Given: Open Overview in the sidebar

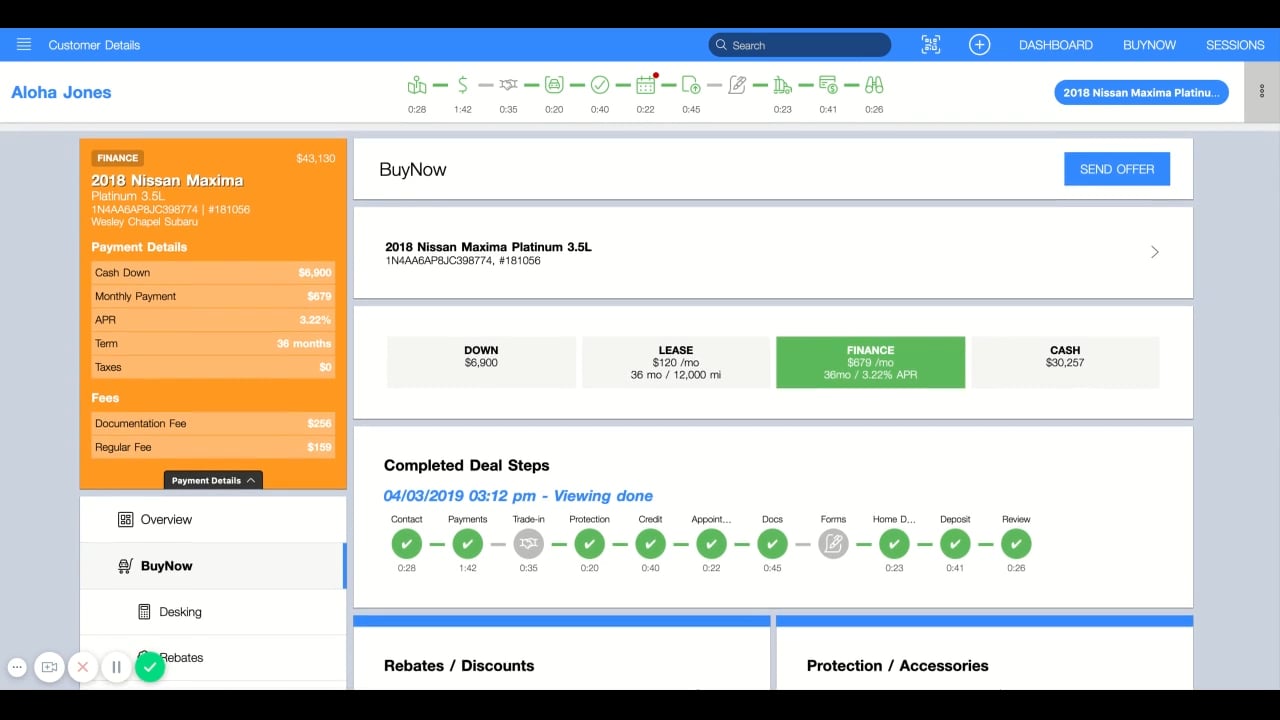Looking at the screenshot, I should (x=212, y=519).
